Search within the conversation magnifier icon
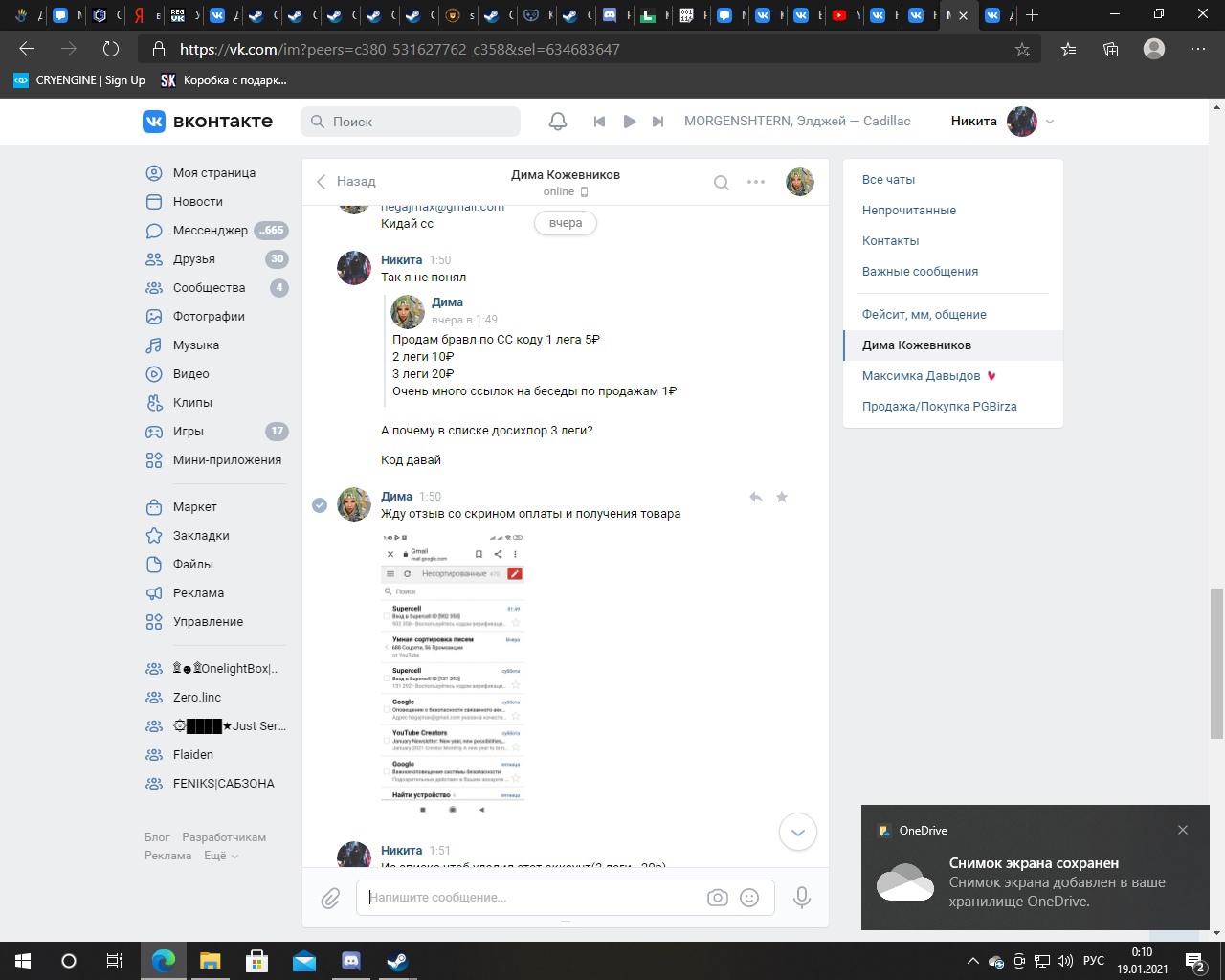The height and width of the screenshot is (980, 1225). click(x=722, y=182)
